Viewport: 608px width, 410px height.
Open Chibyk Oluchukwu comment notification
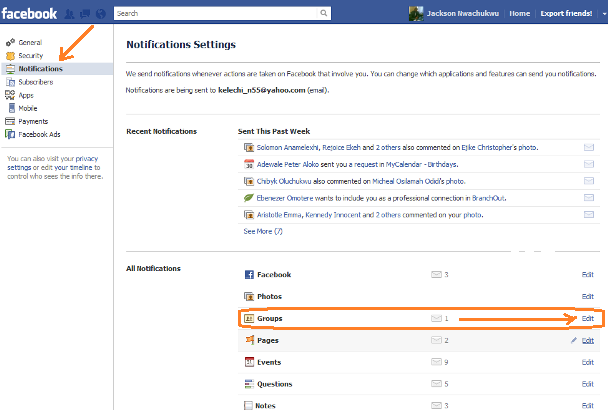[x=361, y=181]
